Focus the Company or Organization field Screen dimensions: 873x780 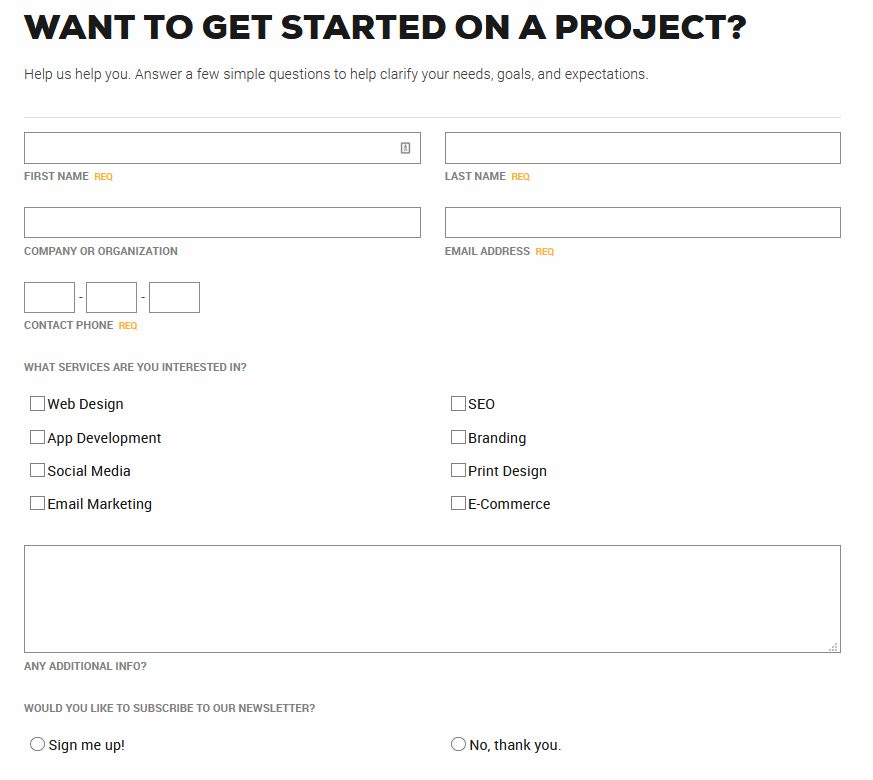(222, 222)
